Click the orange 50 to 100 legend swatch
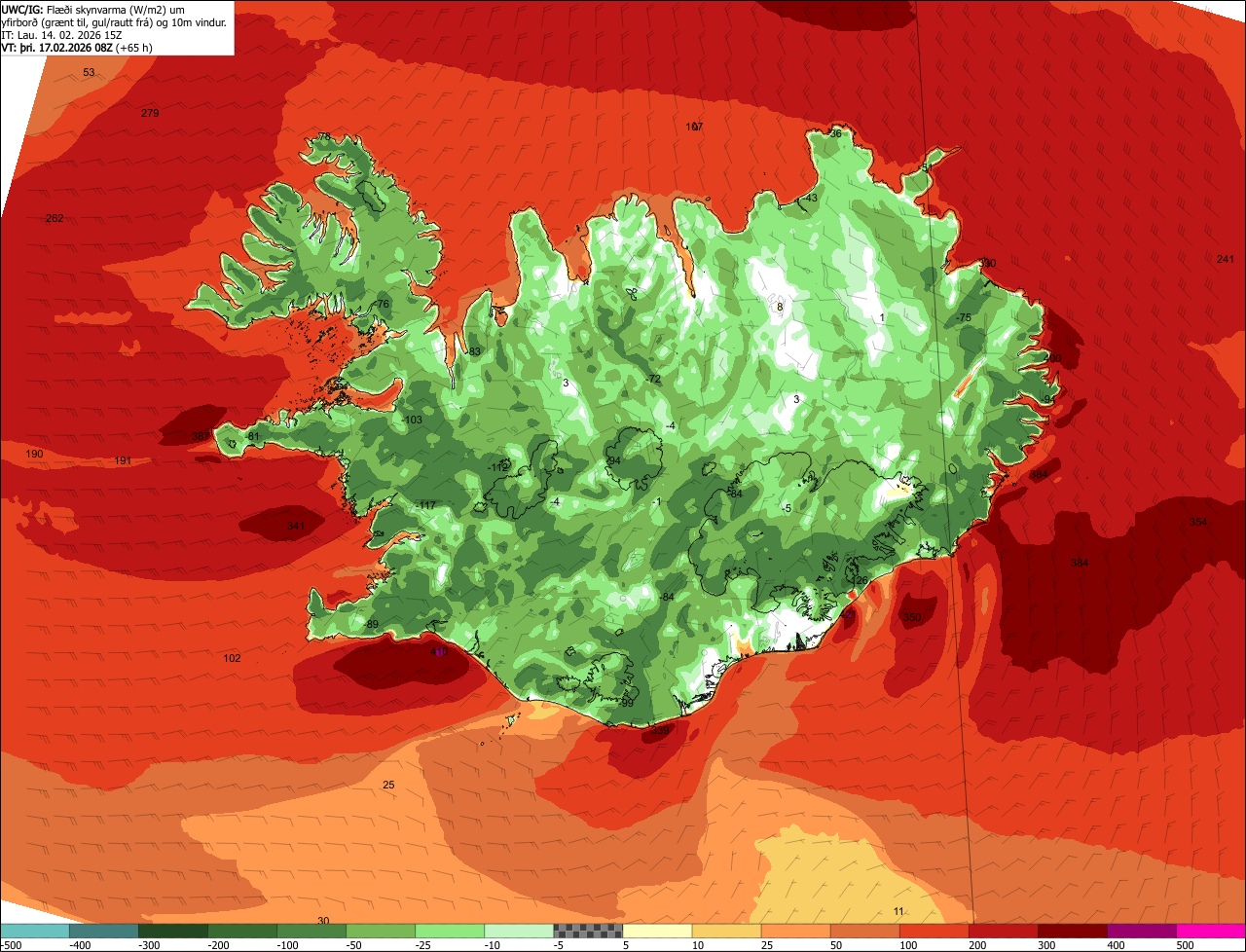The height and width of the screenshot is (952, 1246). pyautogui.click(x=864, y=931)
